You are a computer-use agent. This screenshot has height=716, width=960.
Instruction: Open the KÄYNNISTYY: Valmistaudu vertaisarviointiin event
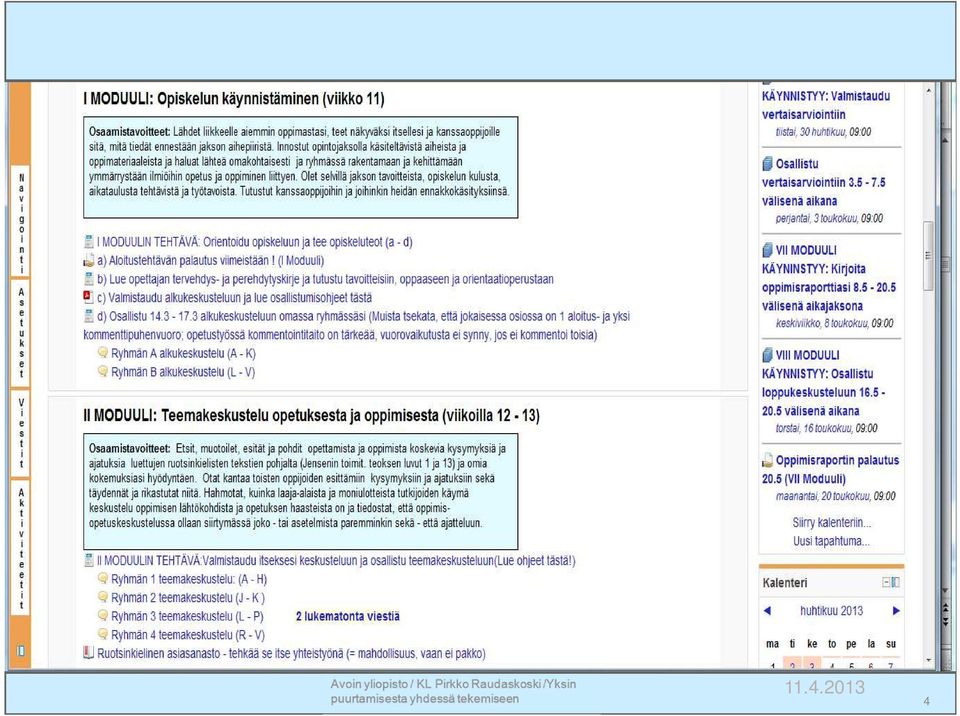pyautogui.click(x=826, y=105)
